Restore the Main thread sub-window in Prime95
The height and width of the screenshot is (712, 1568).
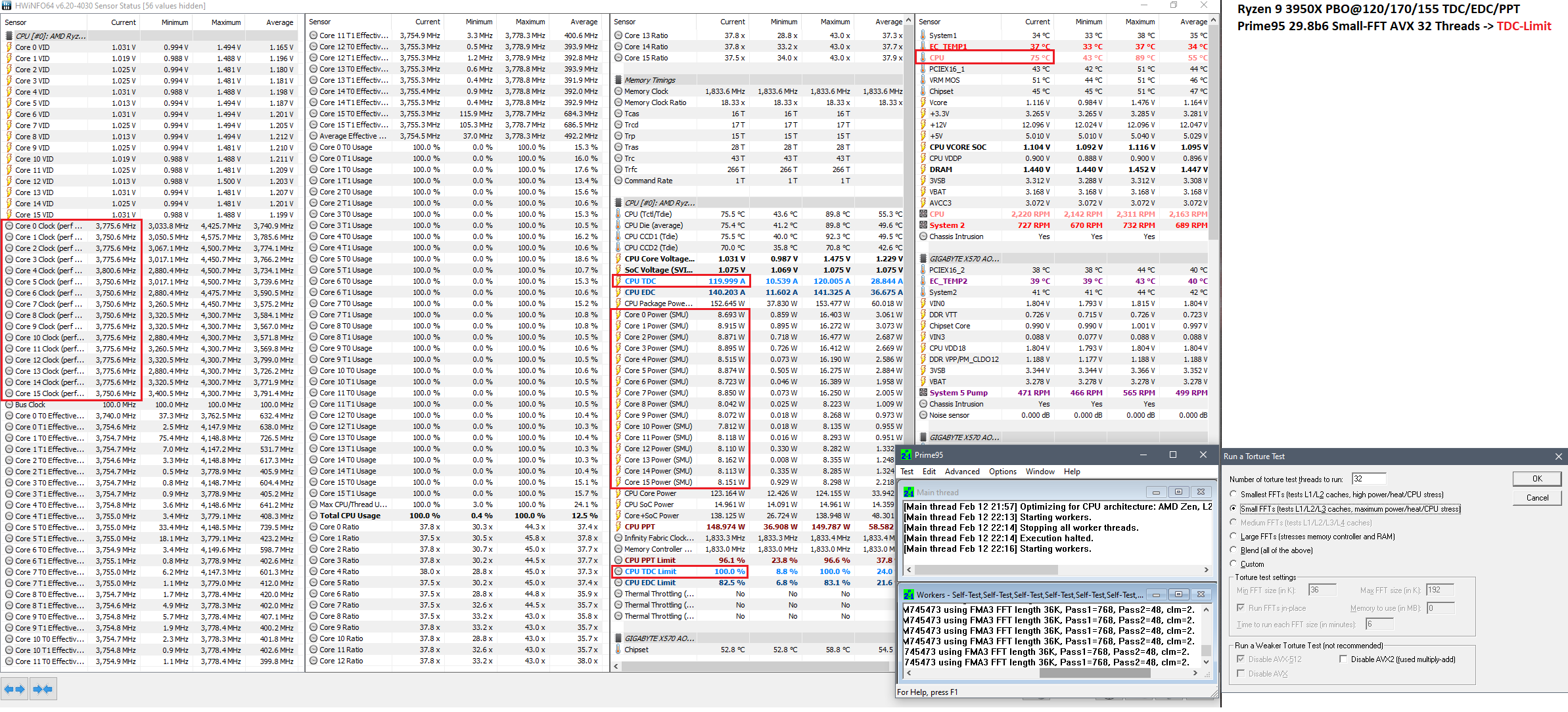coord(1178,492)
